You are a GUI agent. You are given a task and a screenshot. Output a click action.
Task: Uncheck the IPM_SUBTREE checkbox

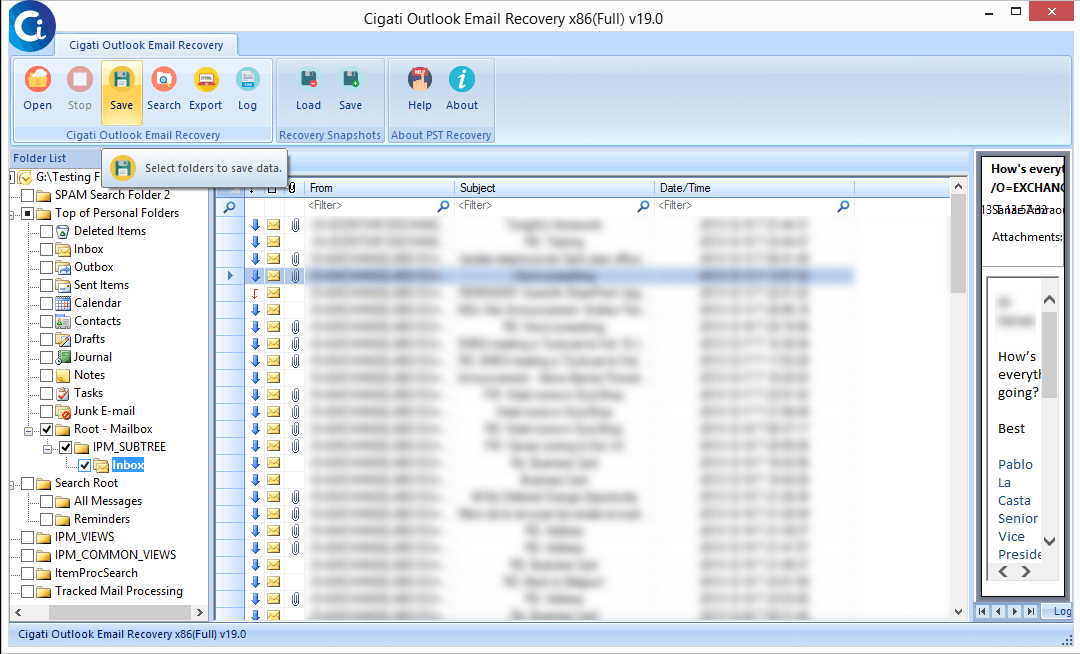[x=65, y=447]
